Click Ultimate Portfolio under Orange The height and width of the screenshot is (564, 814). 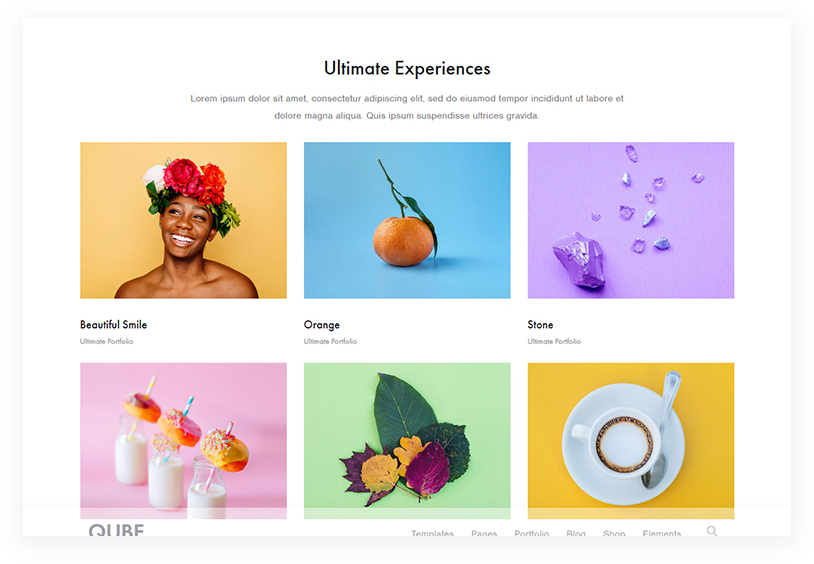330,341
